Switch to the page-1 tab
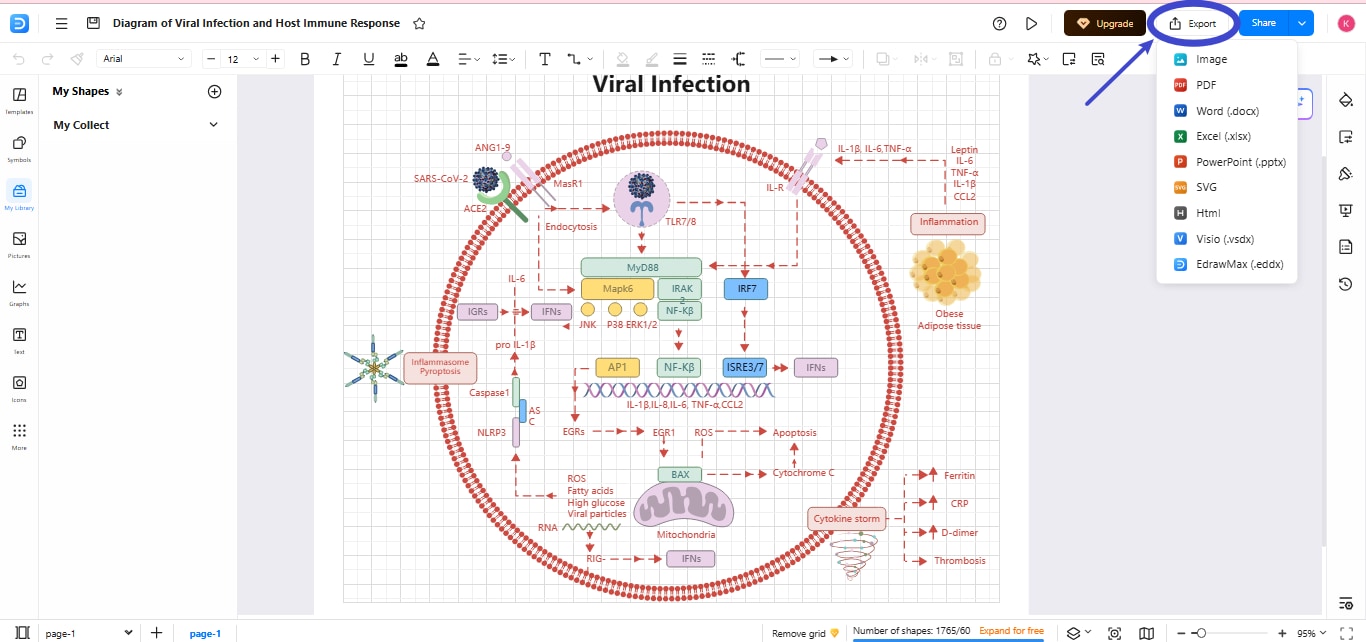 pyautogui.click(x=205, y=632)
